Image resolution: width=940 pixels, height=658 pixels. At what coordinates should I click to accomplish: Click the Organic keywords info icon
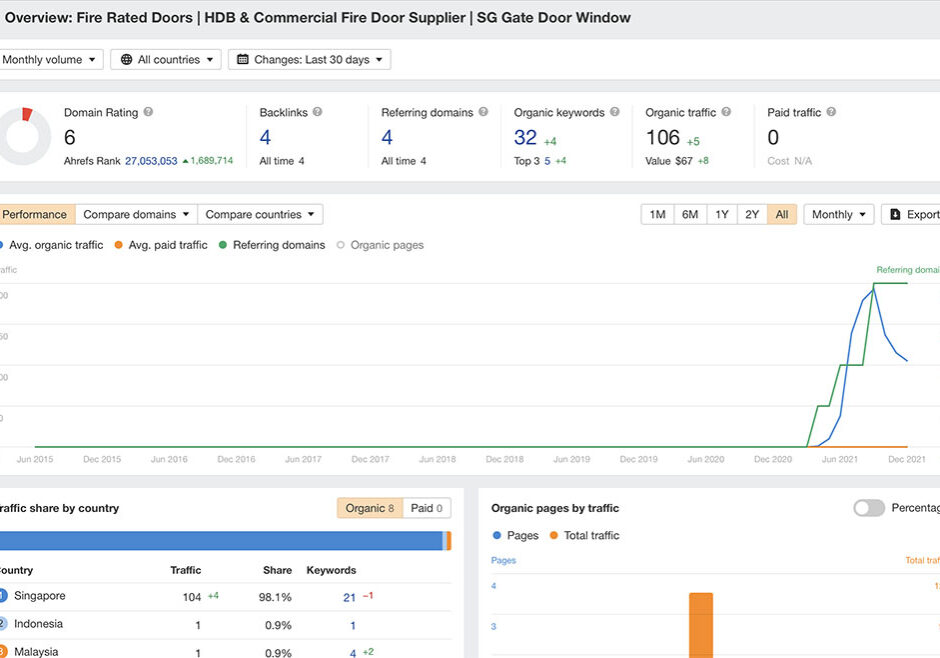615,113
